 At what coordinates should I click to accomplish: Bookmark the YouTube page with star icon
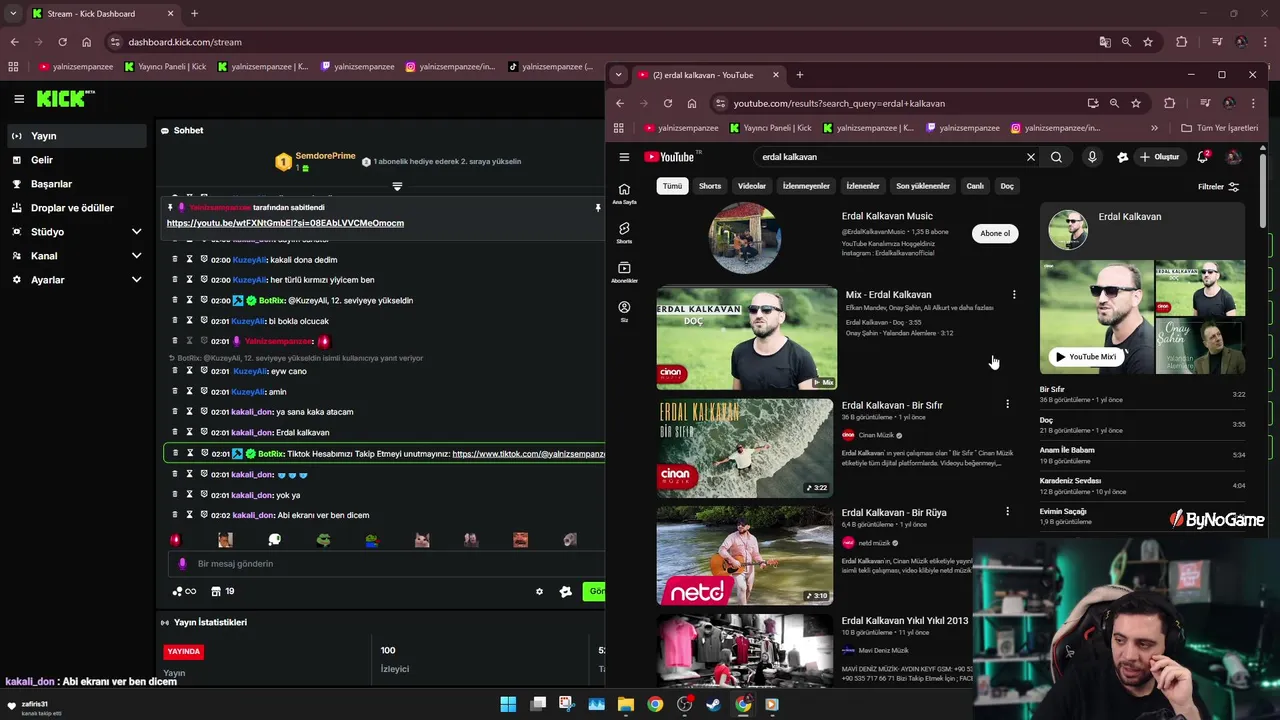(1136, 103)
